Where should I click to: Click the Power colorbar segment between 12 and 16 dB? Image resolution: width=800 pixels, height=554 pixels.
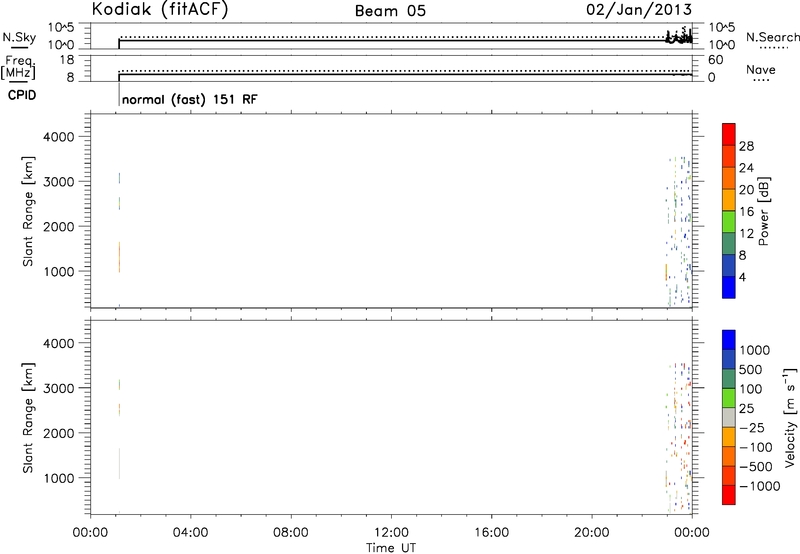pos(729,221)
